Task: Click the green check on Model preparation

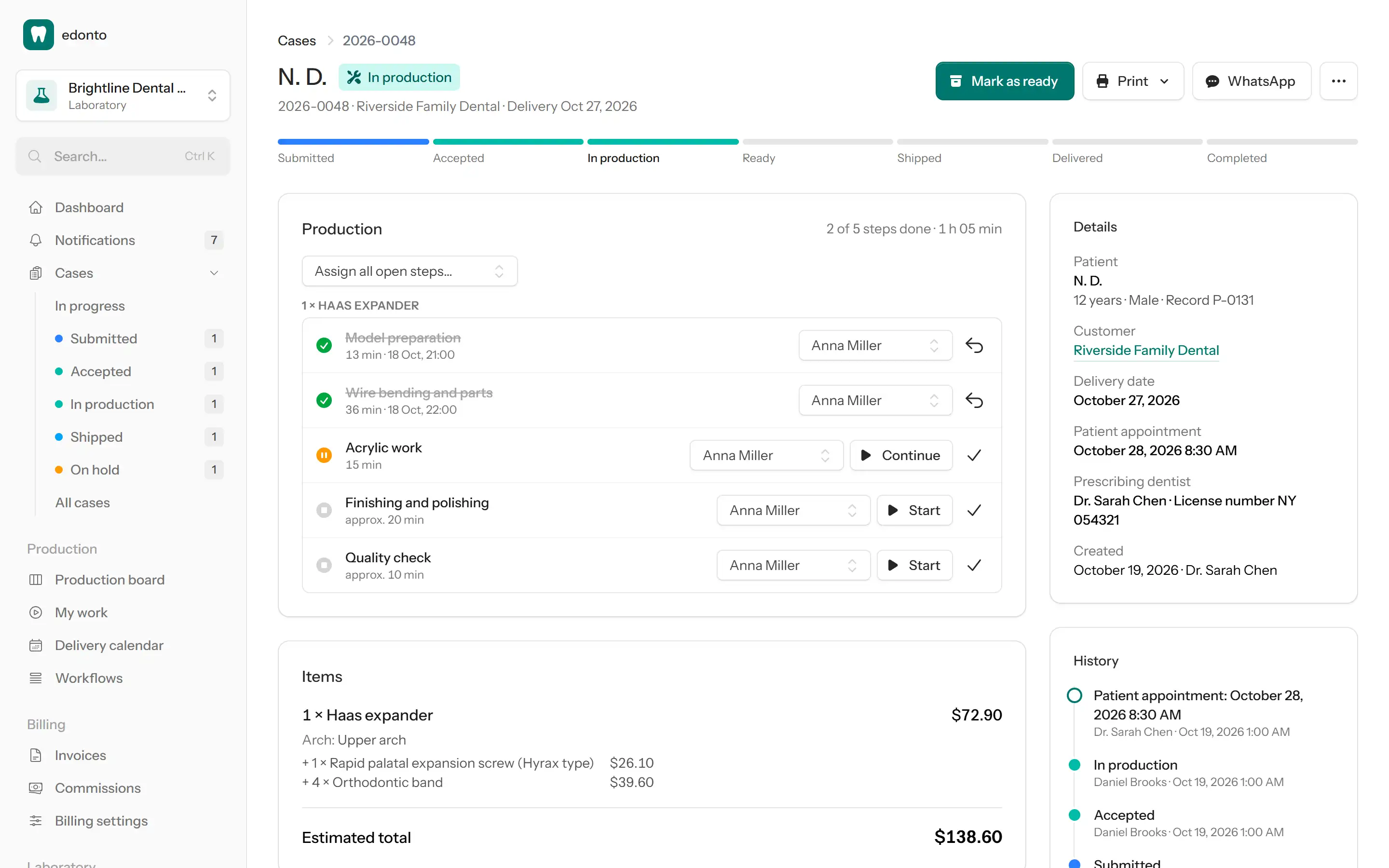Action: tap(324, 345)
